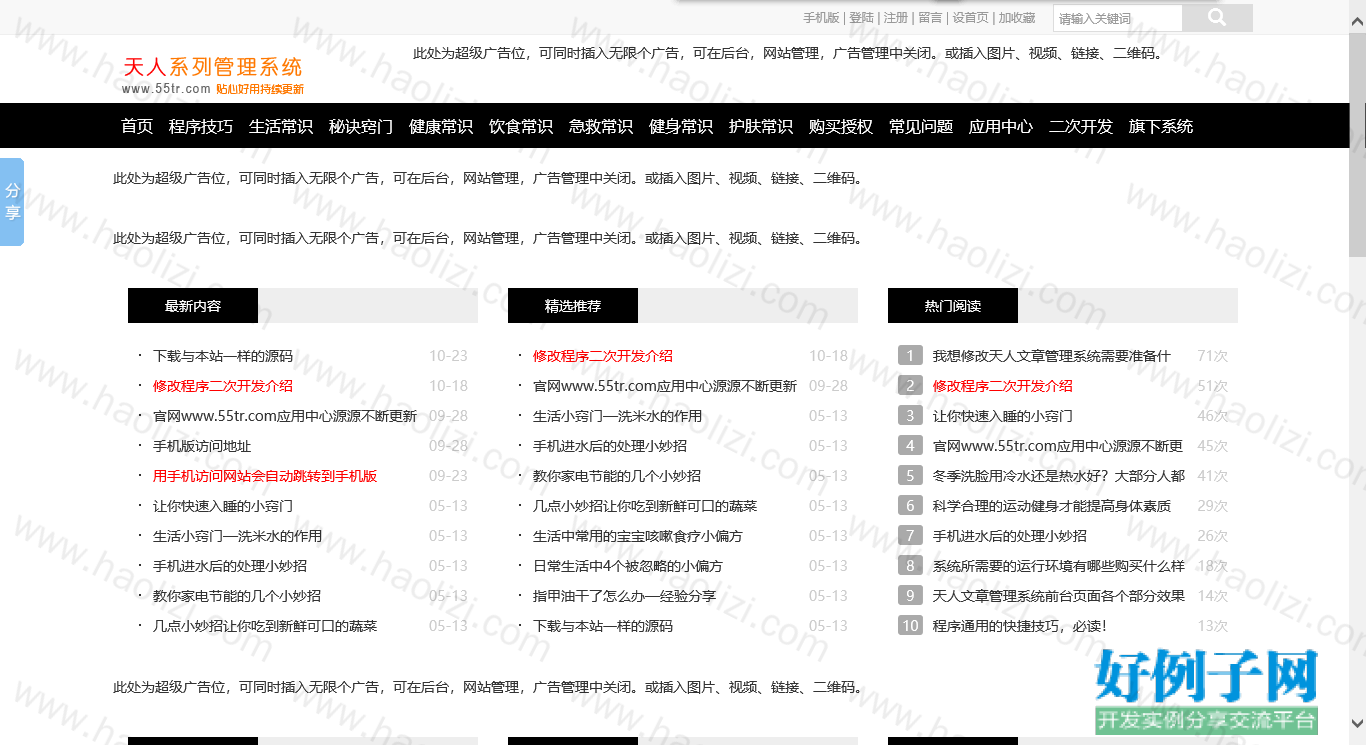Open the 护肤常识 menu item

(x=761, y=126)
